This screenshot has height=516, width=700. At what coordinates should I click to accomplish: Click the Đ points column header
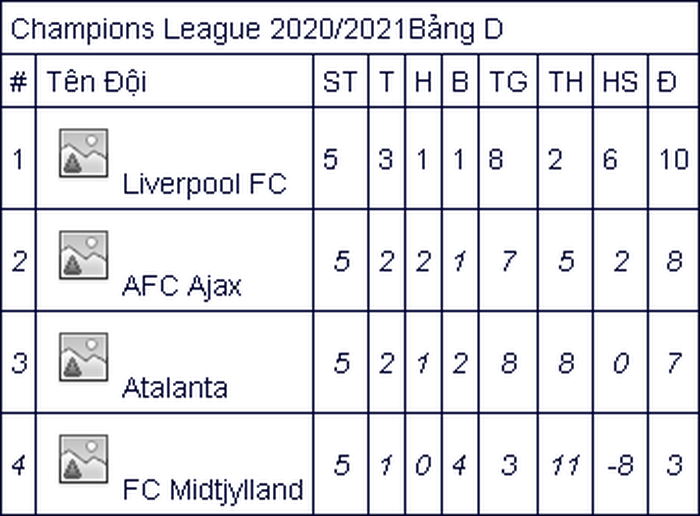pyautogui.click(x=667, y=82)
